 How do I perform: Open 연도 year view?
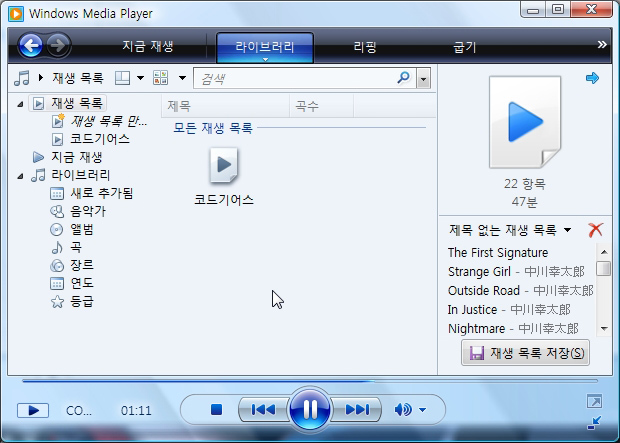tap(72, 283)
